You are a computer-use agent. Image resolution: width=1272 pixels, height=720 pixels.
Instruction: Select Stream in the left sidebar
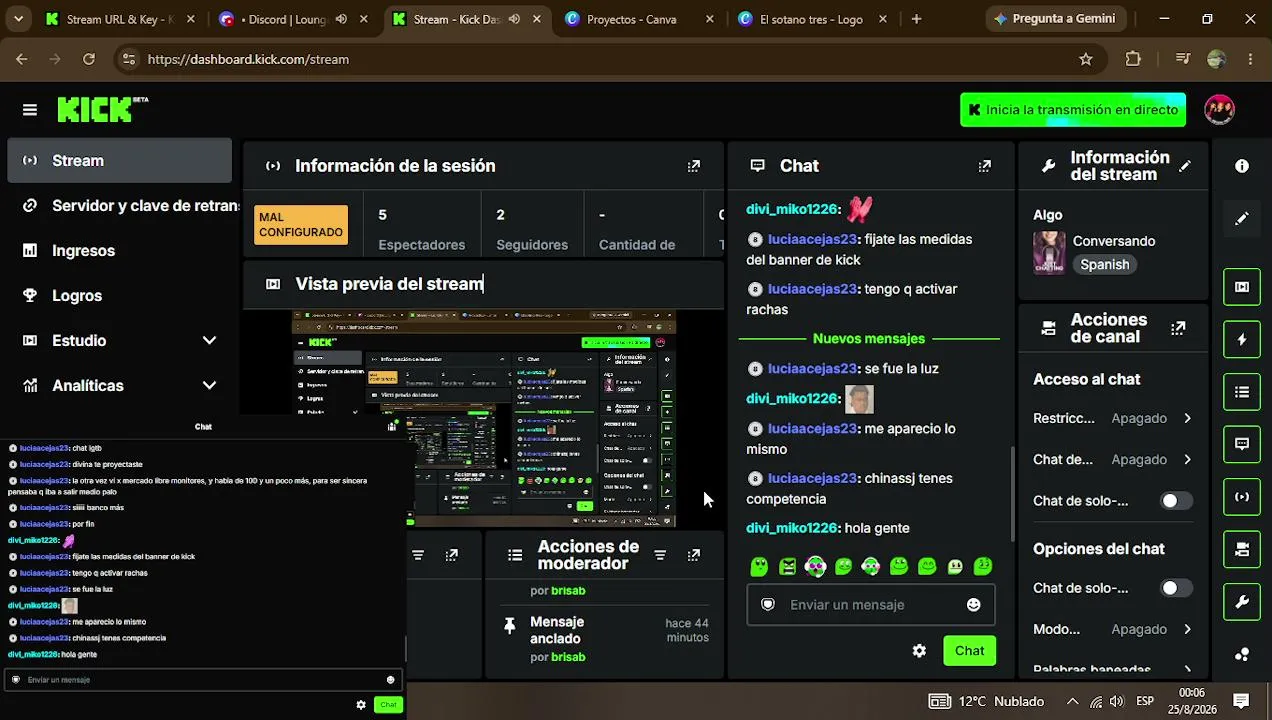pos(120,161)
